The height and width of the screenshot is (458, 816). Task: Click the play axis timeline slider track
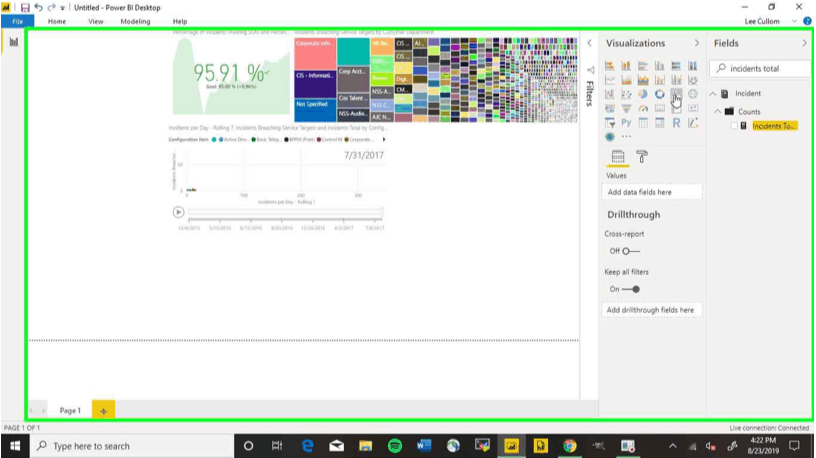coord(285,212)
